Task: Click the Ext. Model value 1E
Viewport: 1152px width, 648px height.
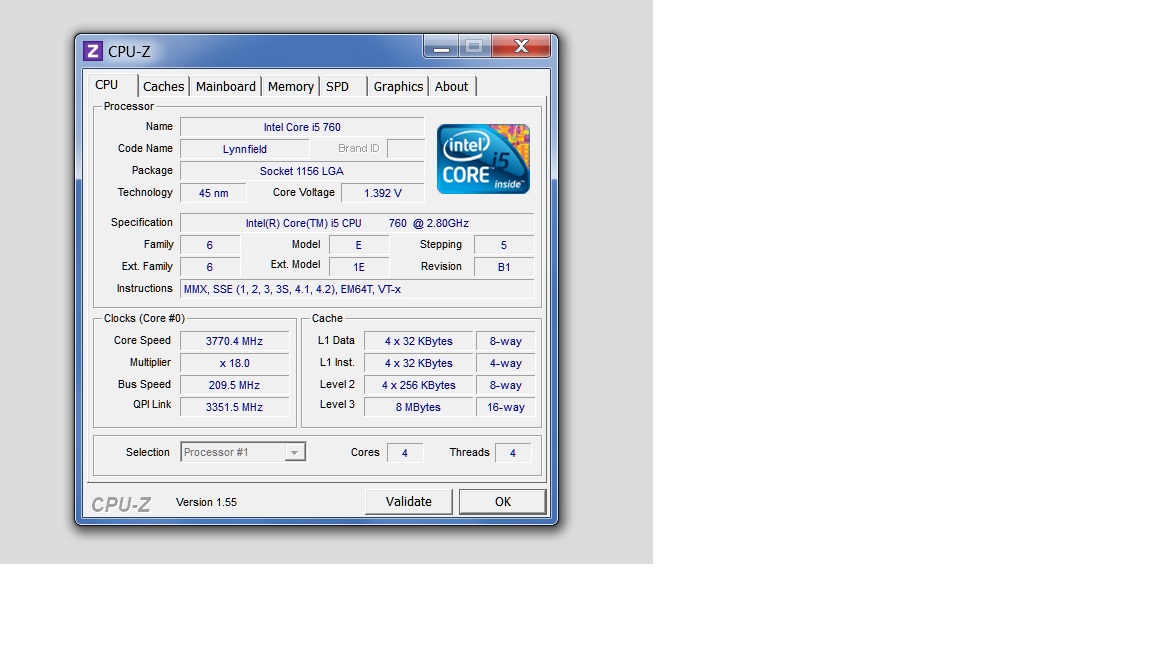Action: tap(359, 267)
